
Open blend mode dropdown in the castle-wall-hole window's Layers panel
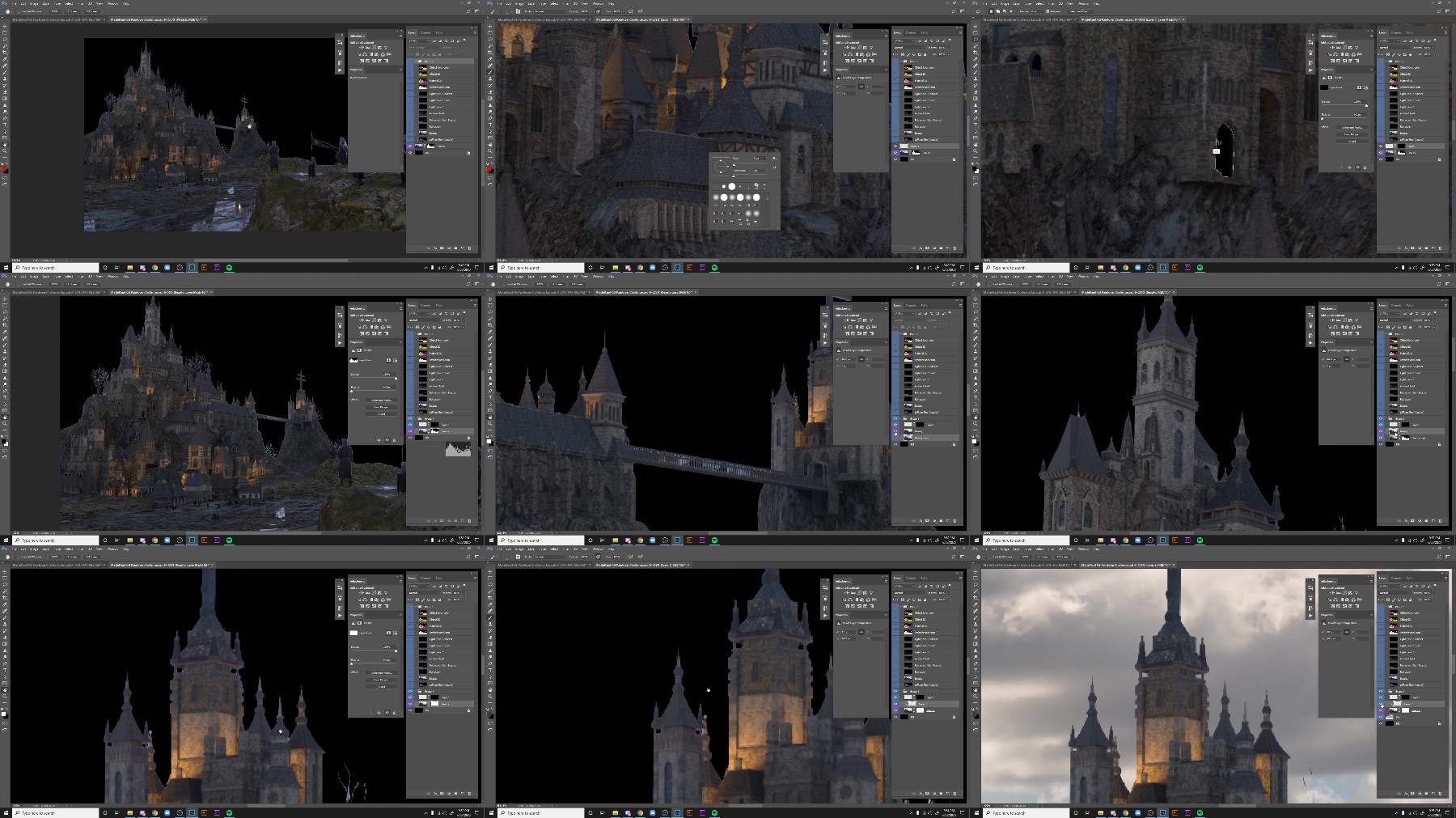coord(1393,48)
